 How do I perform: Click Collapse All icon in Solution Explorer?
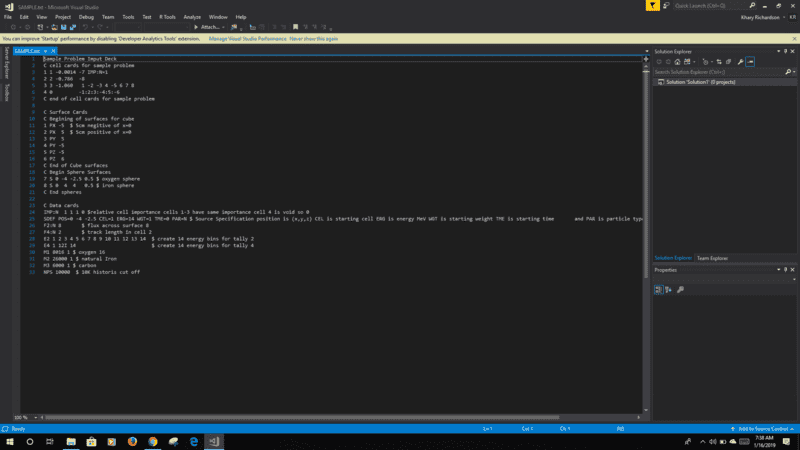click(x=730, y=61)
